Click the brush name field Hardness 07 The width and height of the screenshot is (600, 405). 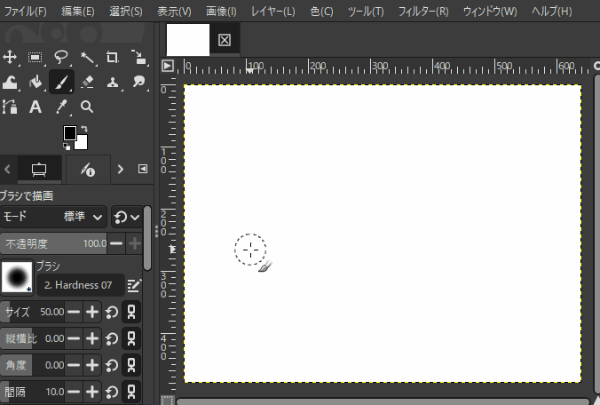pos(80,285)
